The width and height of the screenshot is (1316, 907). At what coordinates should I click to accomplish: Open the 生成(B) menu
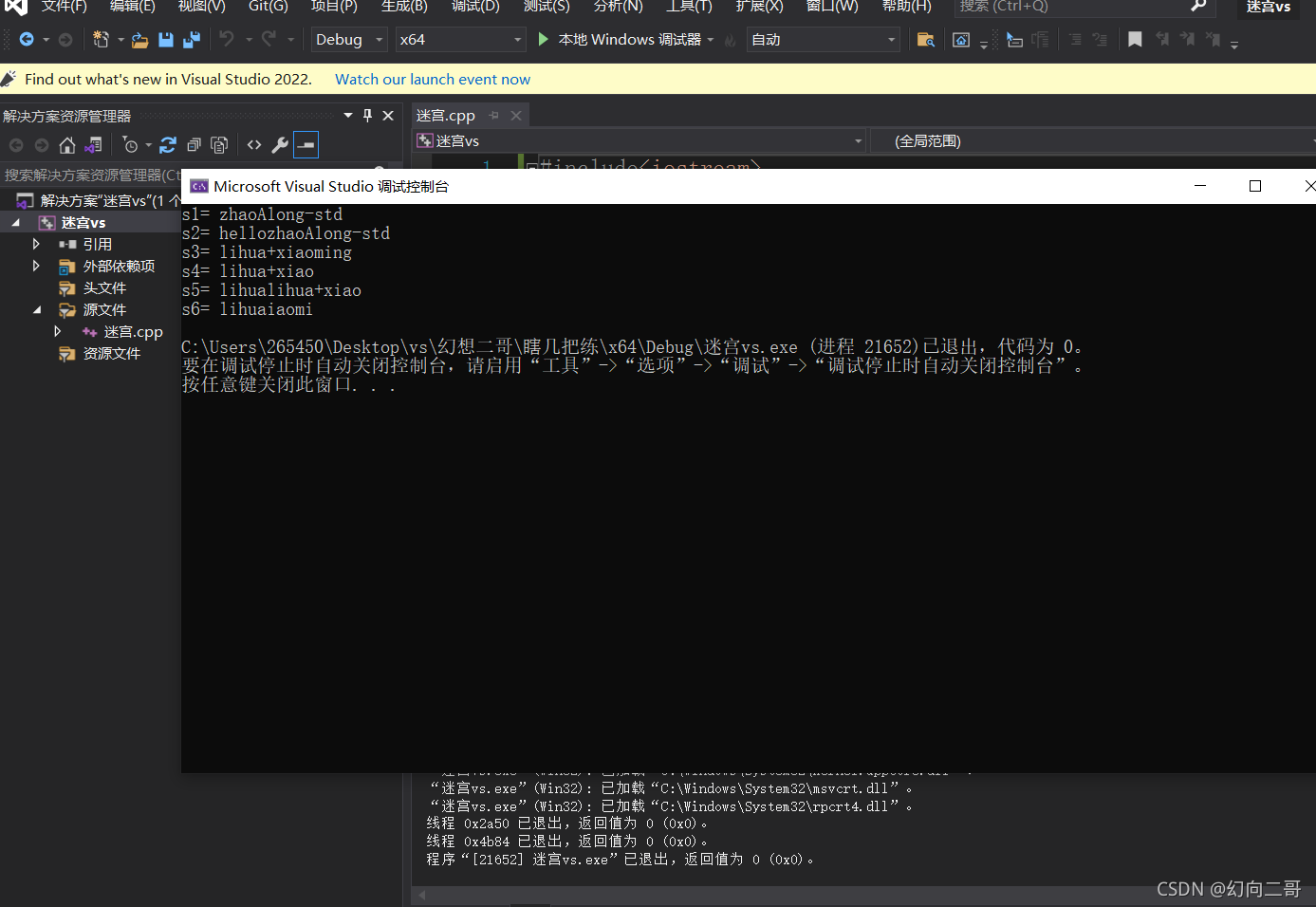(405, 7)
